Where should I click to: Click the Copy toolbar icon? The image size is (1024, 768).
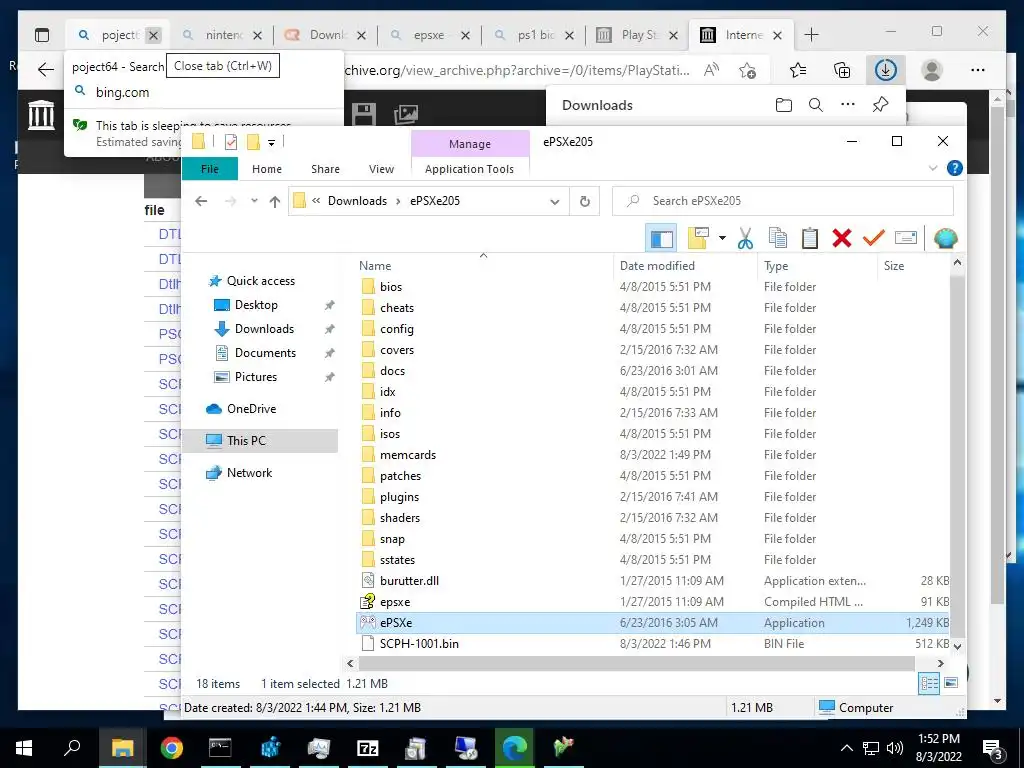tap(778, 238)
